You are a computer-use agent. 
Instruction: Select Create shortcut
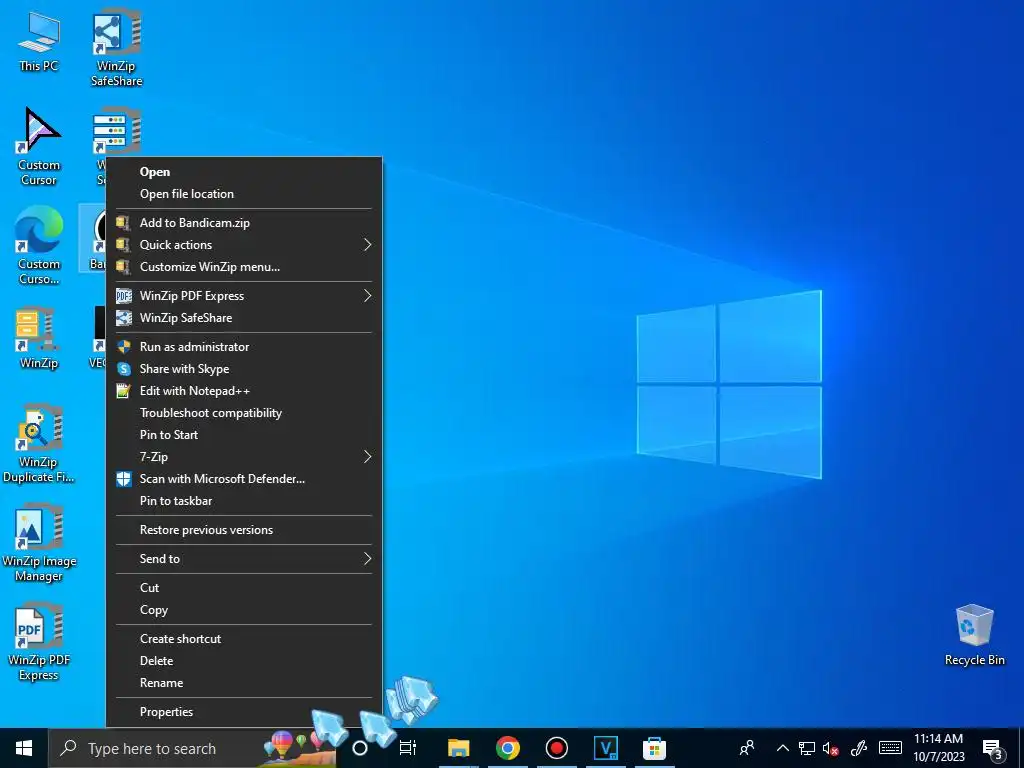244,639
